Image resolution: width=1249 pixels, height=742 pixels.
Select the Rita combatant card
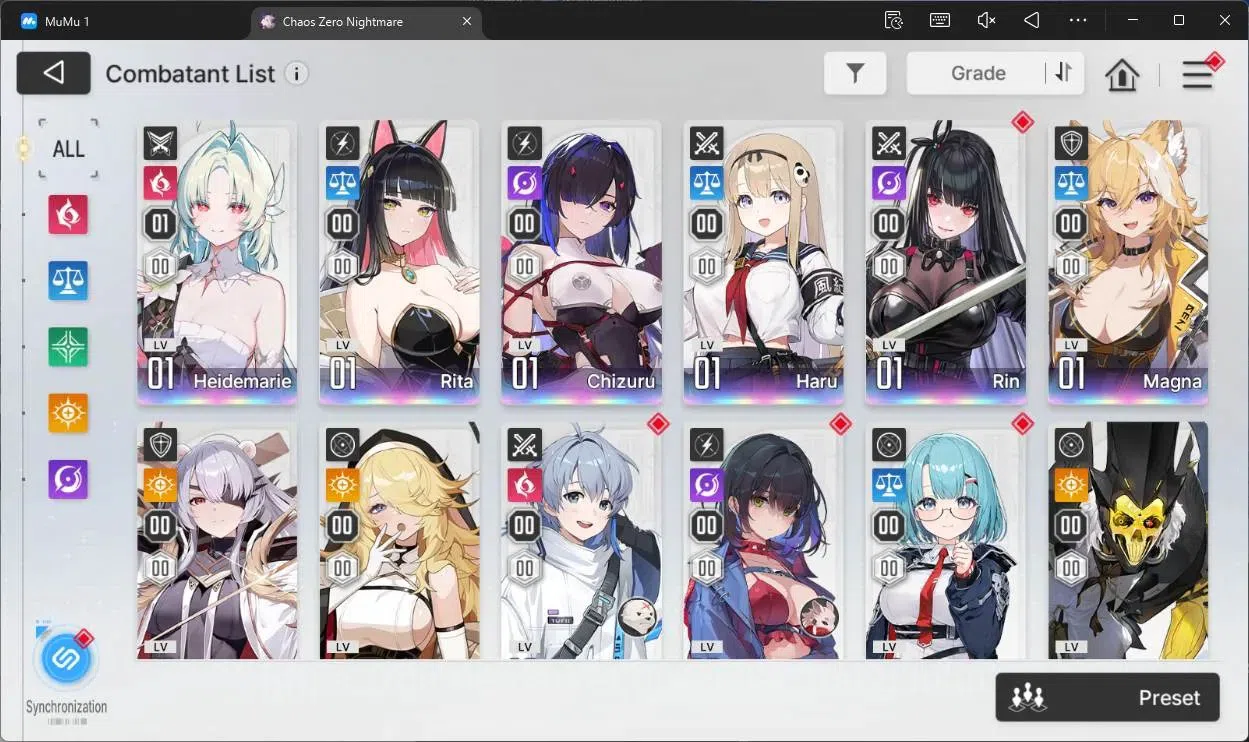399,263
